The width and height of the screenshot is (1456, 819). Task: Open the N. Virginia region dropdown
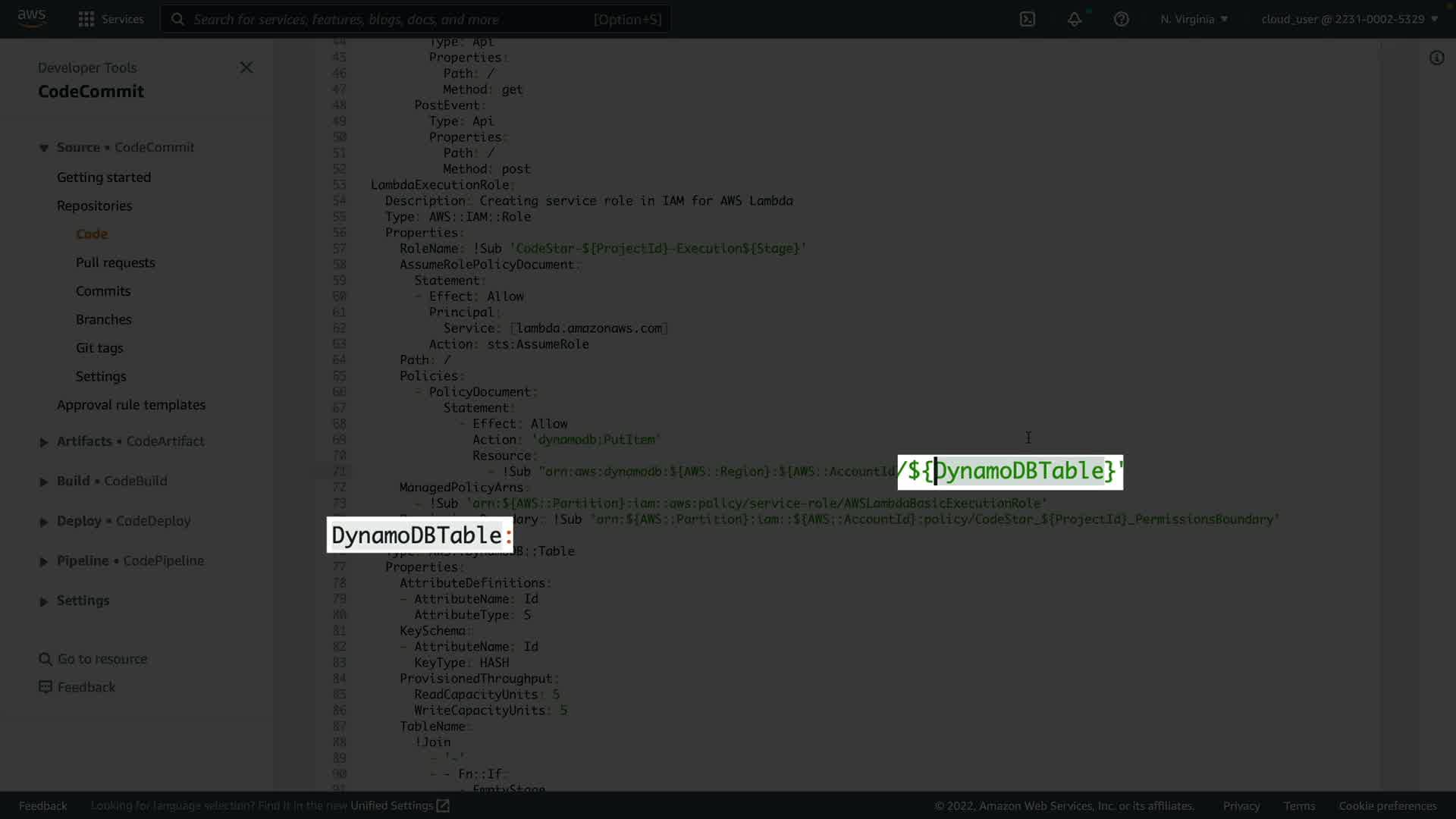tap(1194, 19)
